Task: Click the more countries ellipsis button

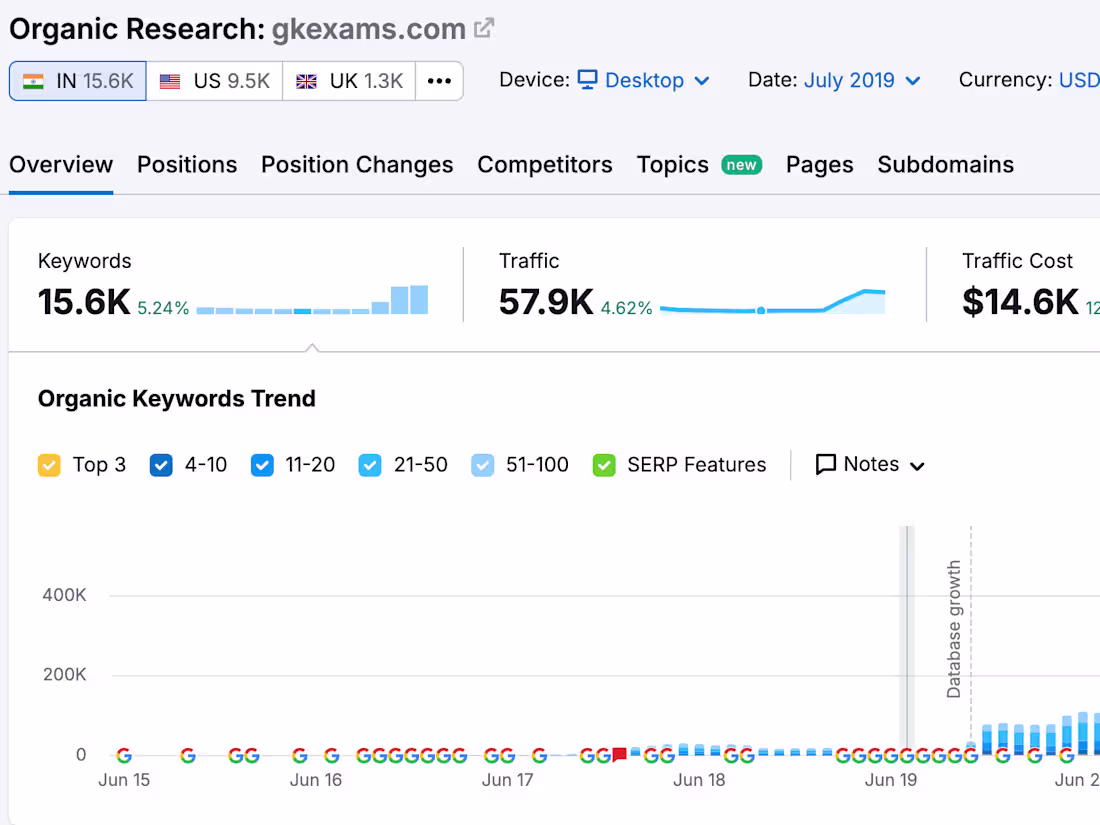Action: (440, 80)
